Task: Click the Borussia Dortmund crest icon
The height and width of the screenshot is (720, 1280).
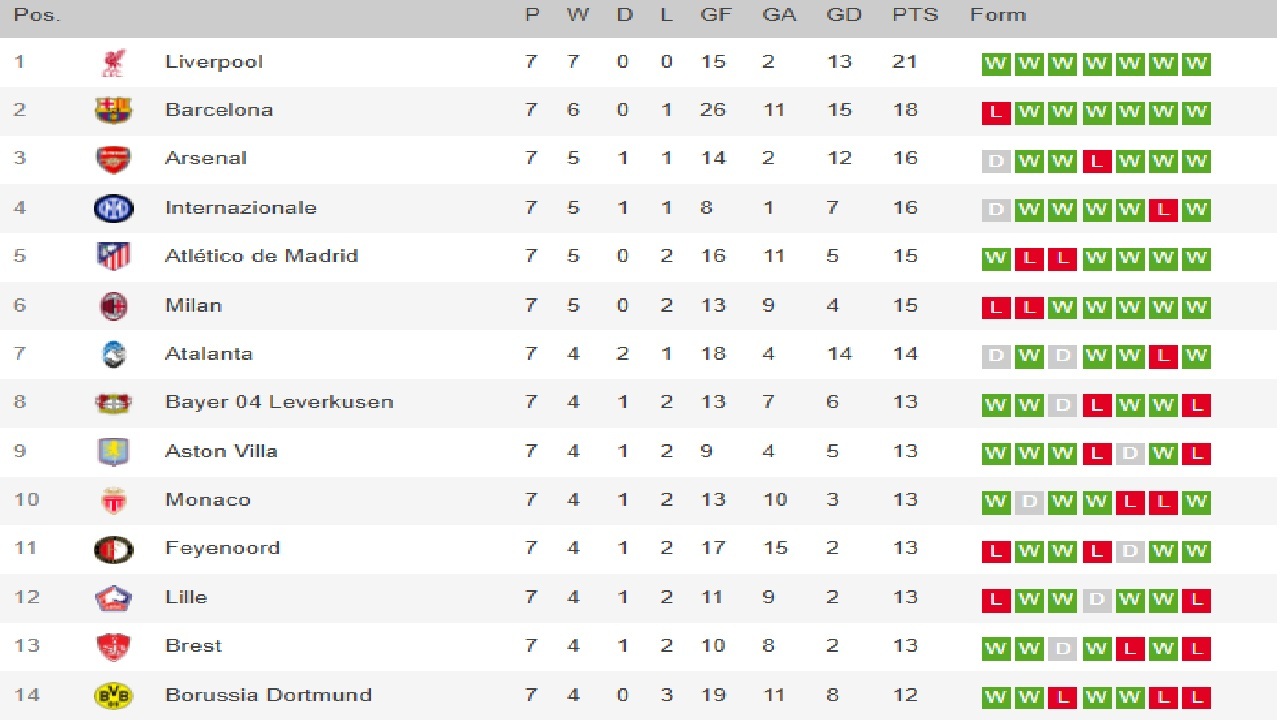Action: (x=113, y=696)
